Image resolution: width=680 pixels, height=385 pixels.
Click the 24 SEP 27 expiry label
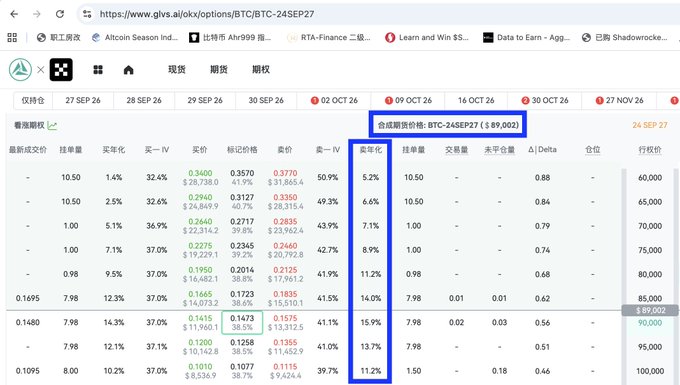(650, 125)
